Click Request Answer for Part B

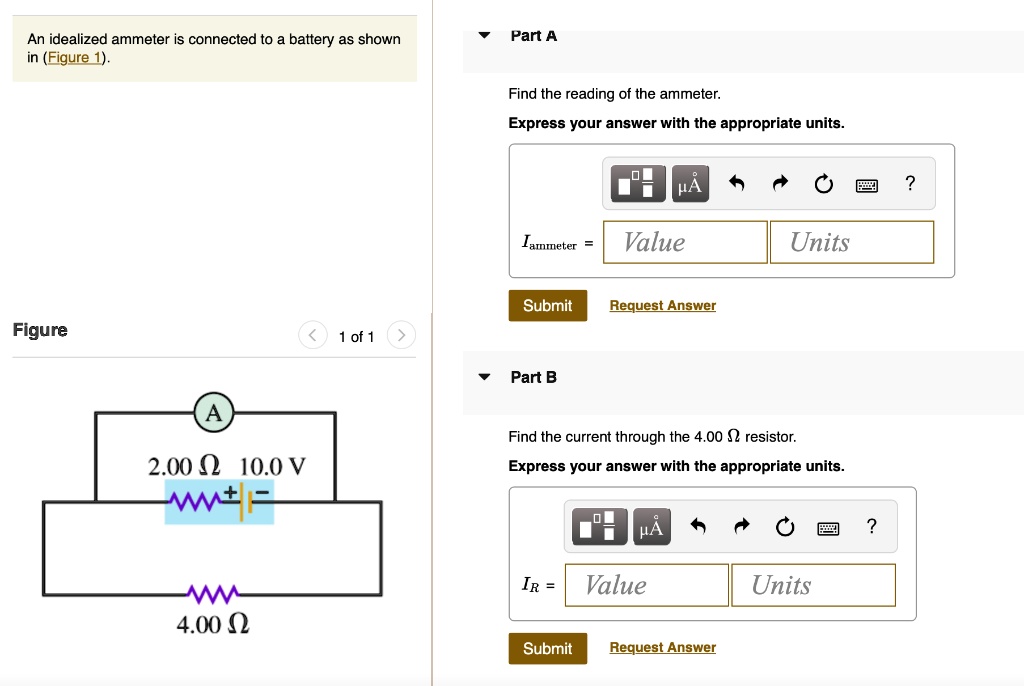[662, 647]
